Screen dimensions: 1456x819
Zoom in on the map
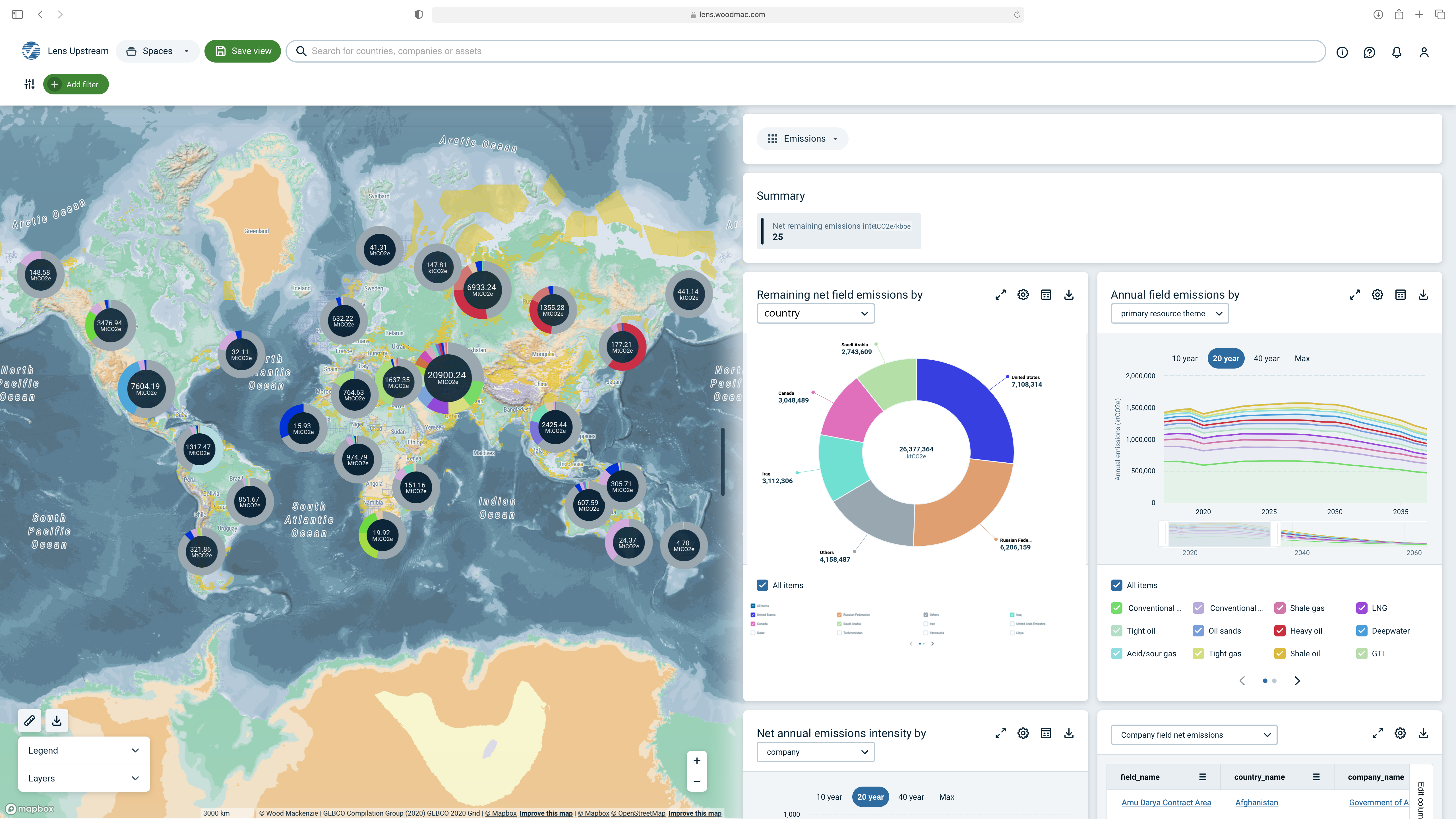(696, 761)
